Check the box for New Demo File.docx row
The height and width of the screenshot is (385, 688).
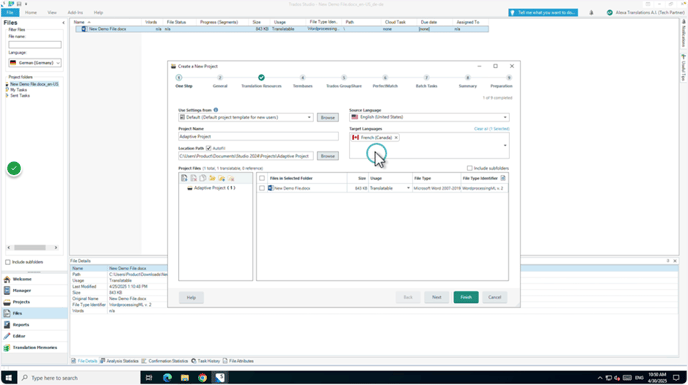[x=262, y=188]
